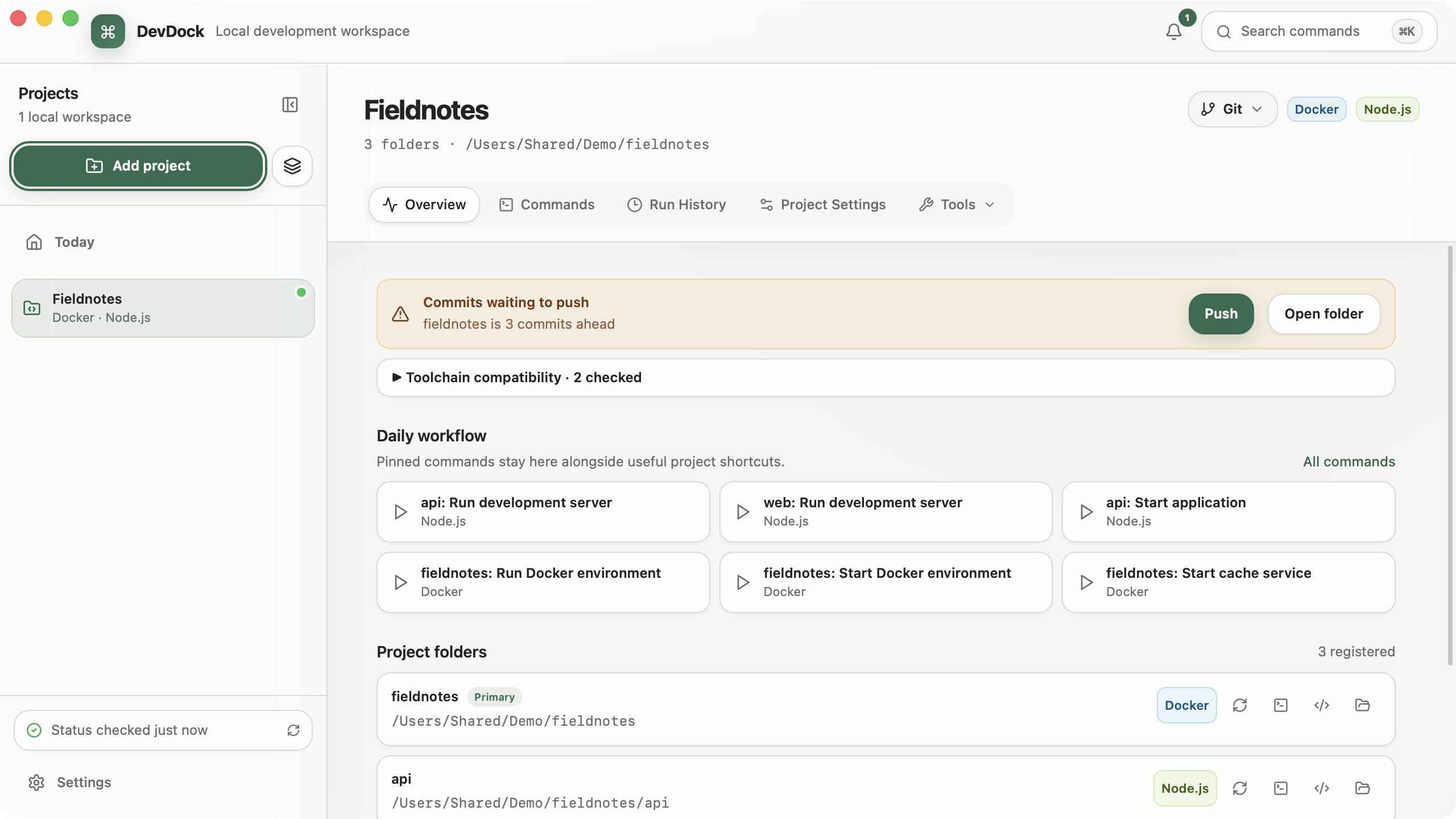Screen dimensions: 1456x819
Task: Run api: Start application command
Action: point(1228,512)
